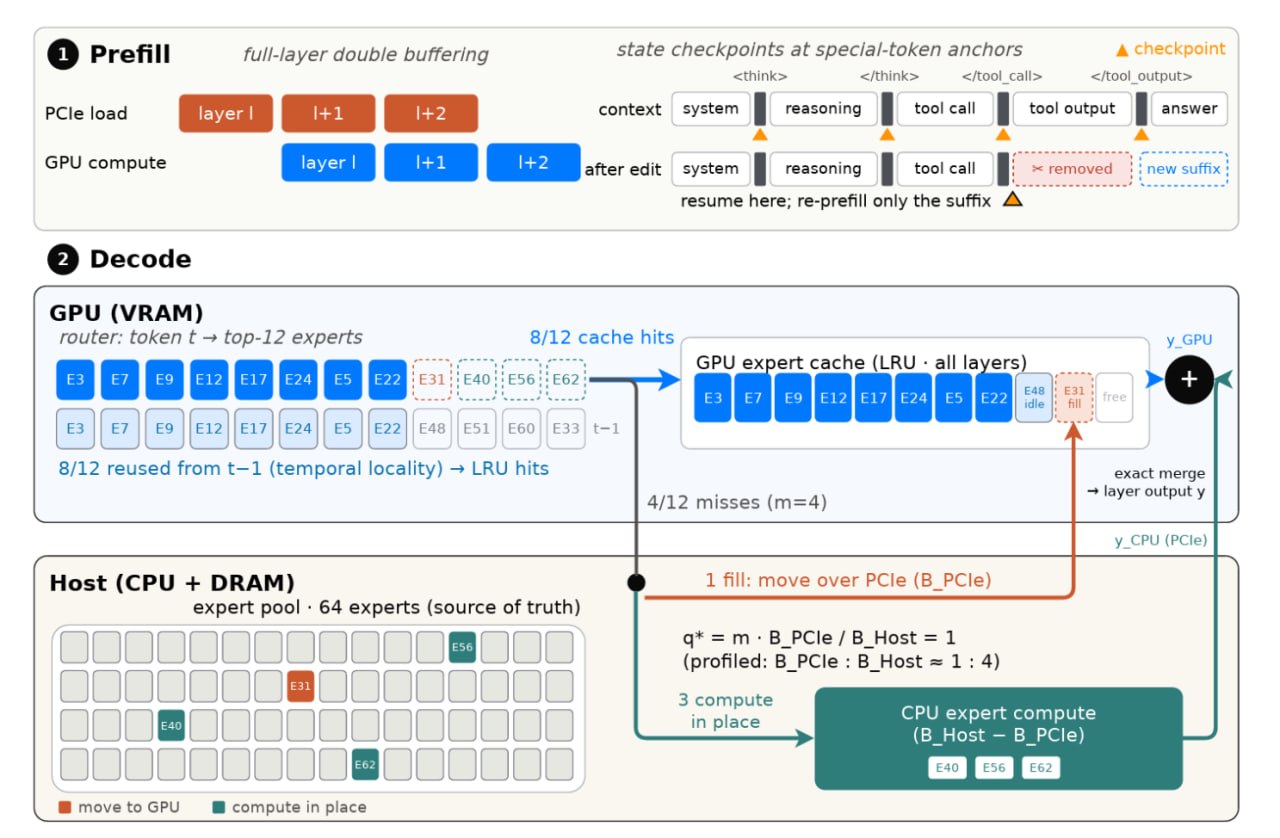Click the number 2 badge beside Decode
1280x838 pixels.
coord(62,259)
